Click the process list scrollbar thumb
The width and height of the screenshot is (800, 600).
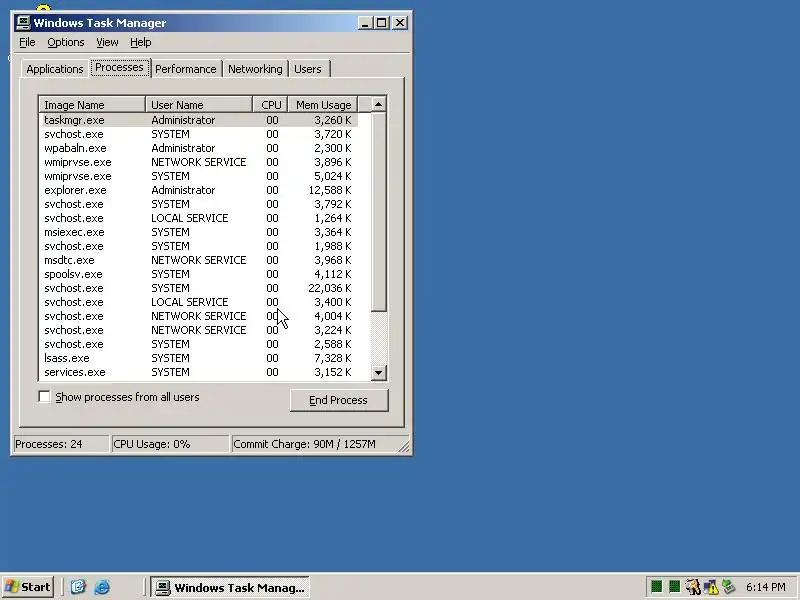[378, 212]
